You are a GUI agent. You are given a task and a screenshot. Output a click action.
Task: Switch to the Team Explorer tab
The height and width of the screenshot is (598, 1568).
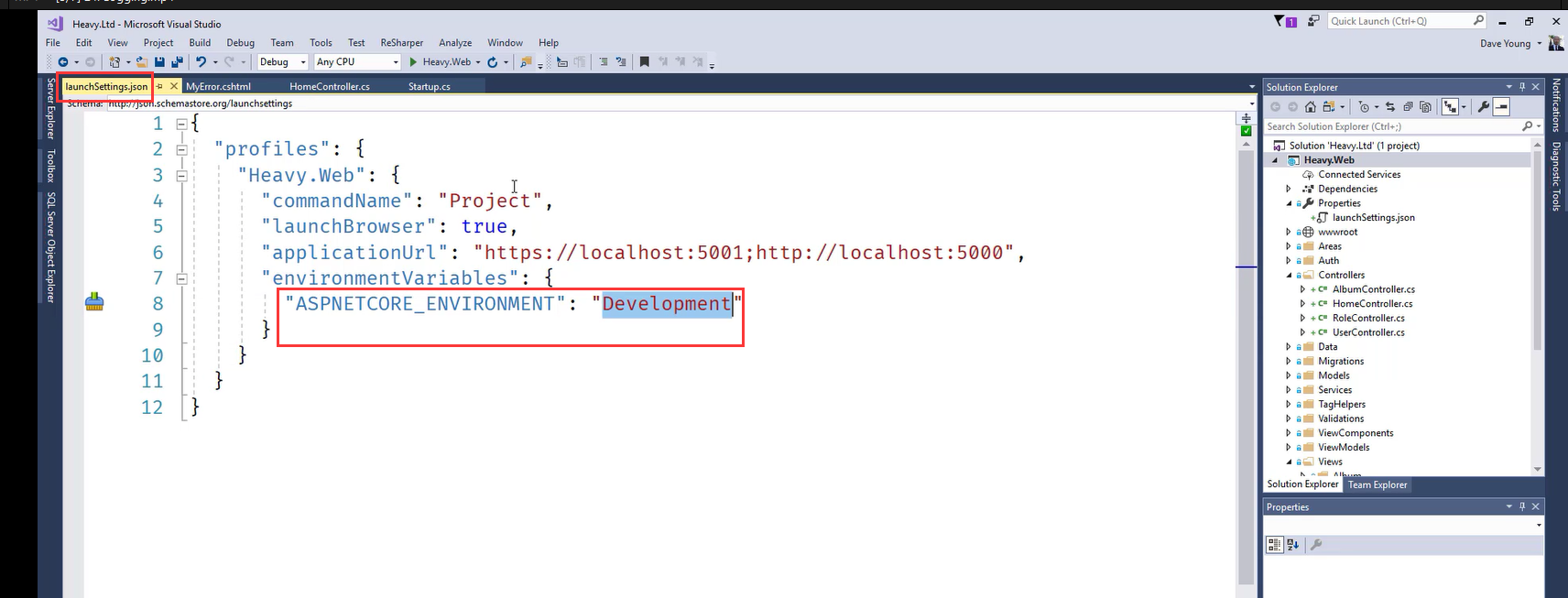(x=1377, y=485)
